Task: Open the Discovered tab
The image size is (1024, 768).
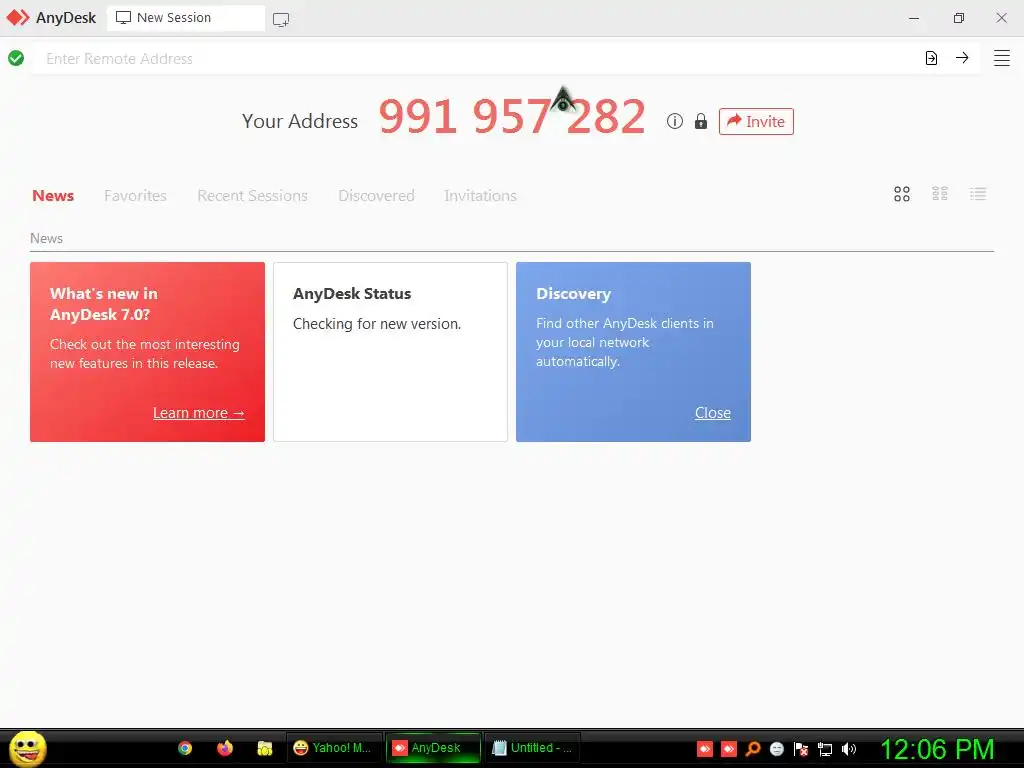Action: pyautogui.click(x=376, y=195)
